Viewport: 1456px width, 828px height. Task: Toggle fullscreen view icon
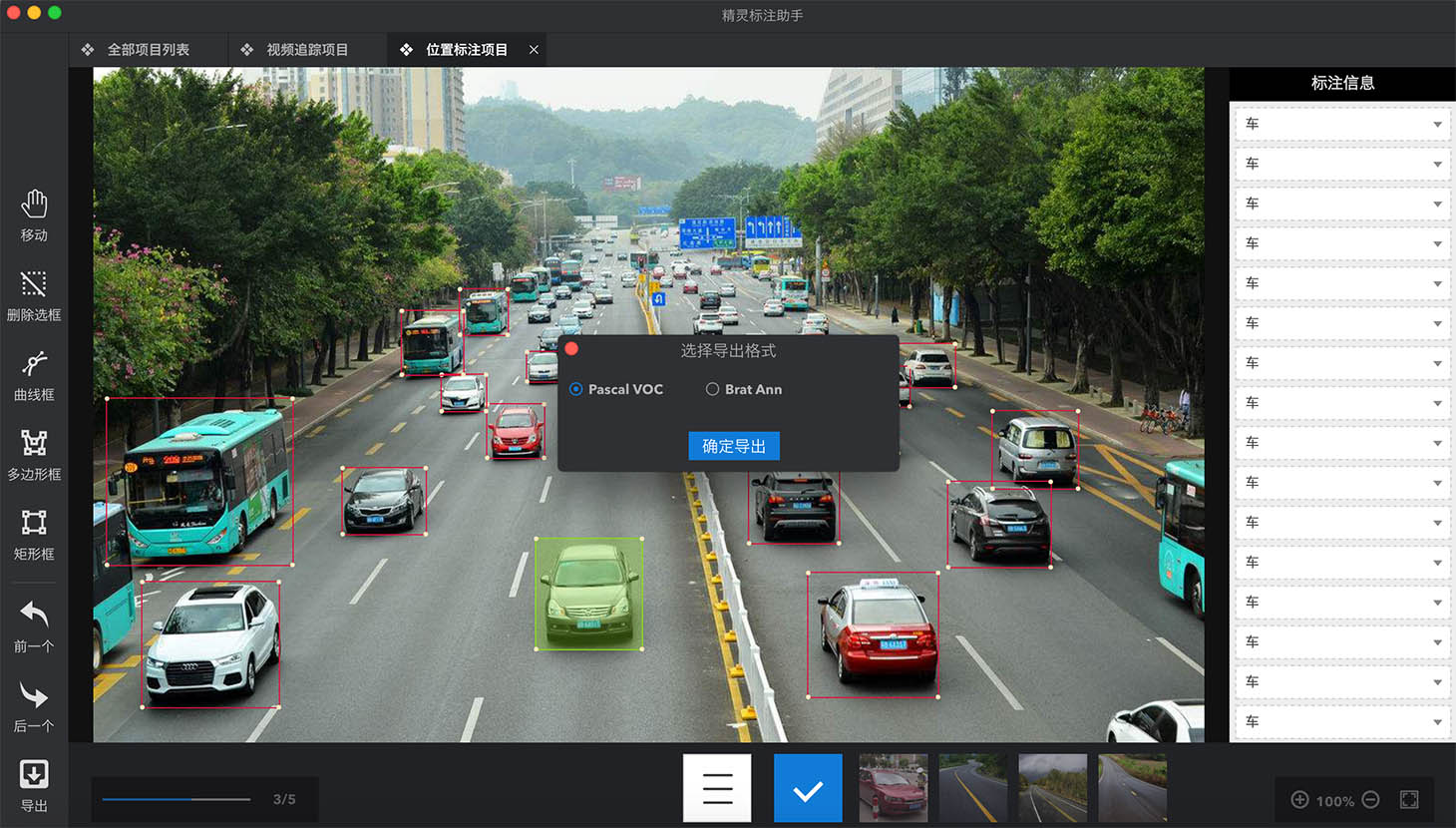(1409, 800)
